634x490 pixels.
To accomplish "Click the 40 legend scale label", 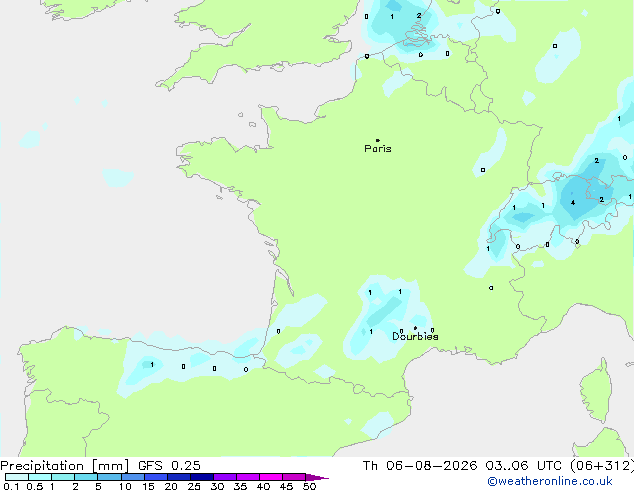I will tap(264, 486).
